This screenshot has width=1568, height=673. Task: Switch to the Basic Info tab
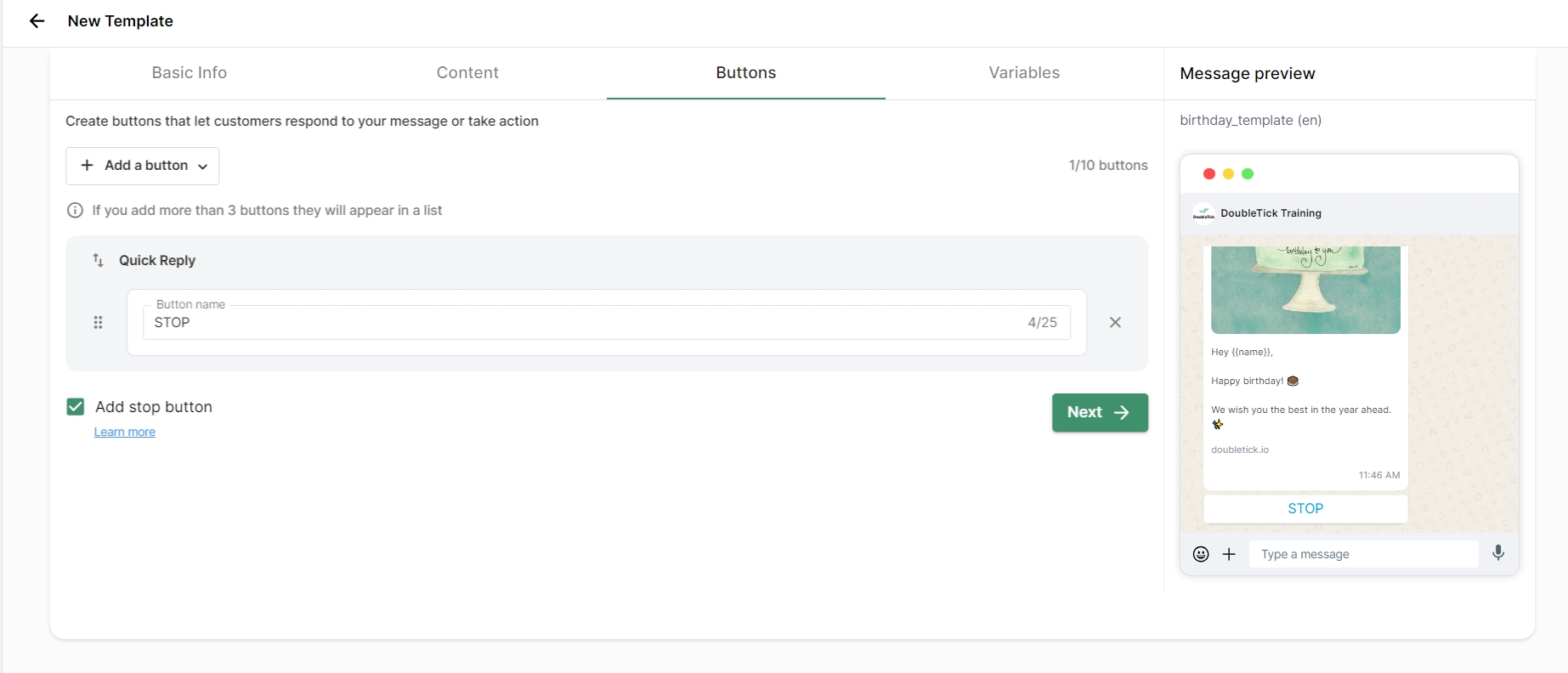coord(190,73)
